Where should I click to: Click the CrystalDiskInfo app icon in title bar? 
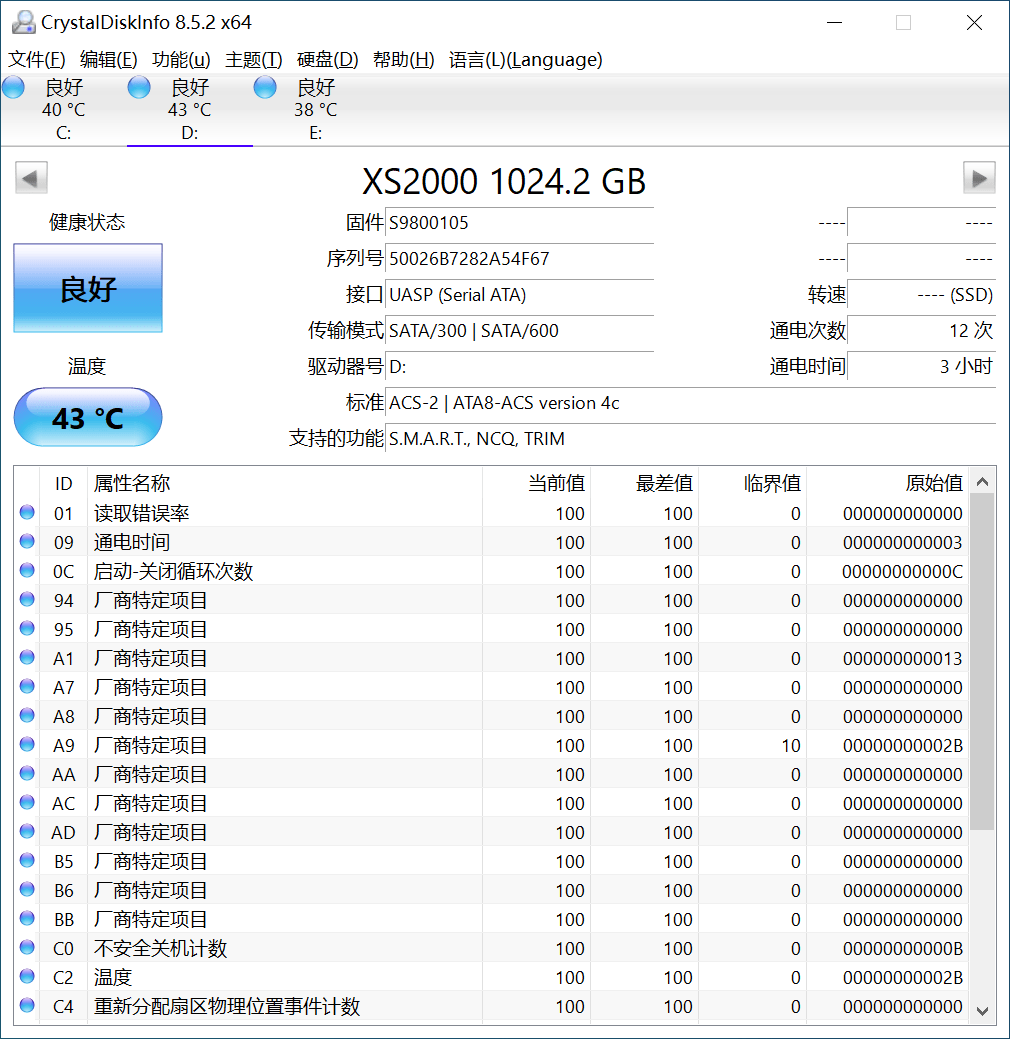pyautogui.click(x=23, y=22)
